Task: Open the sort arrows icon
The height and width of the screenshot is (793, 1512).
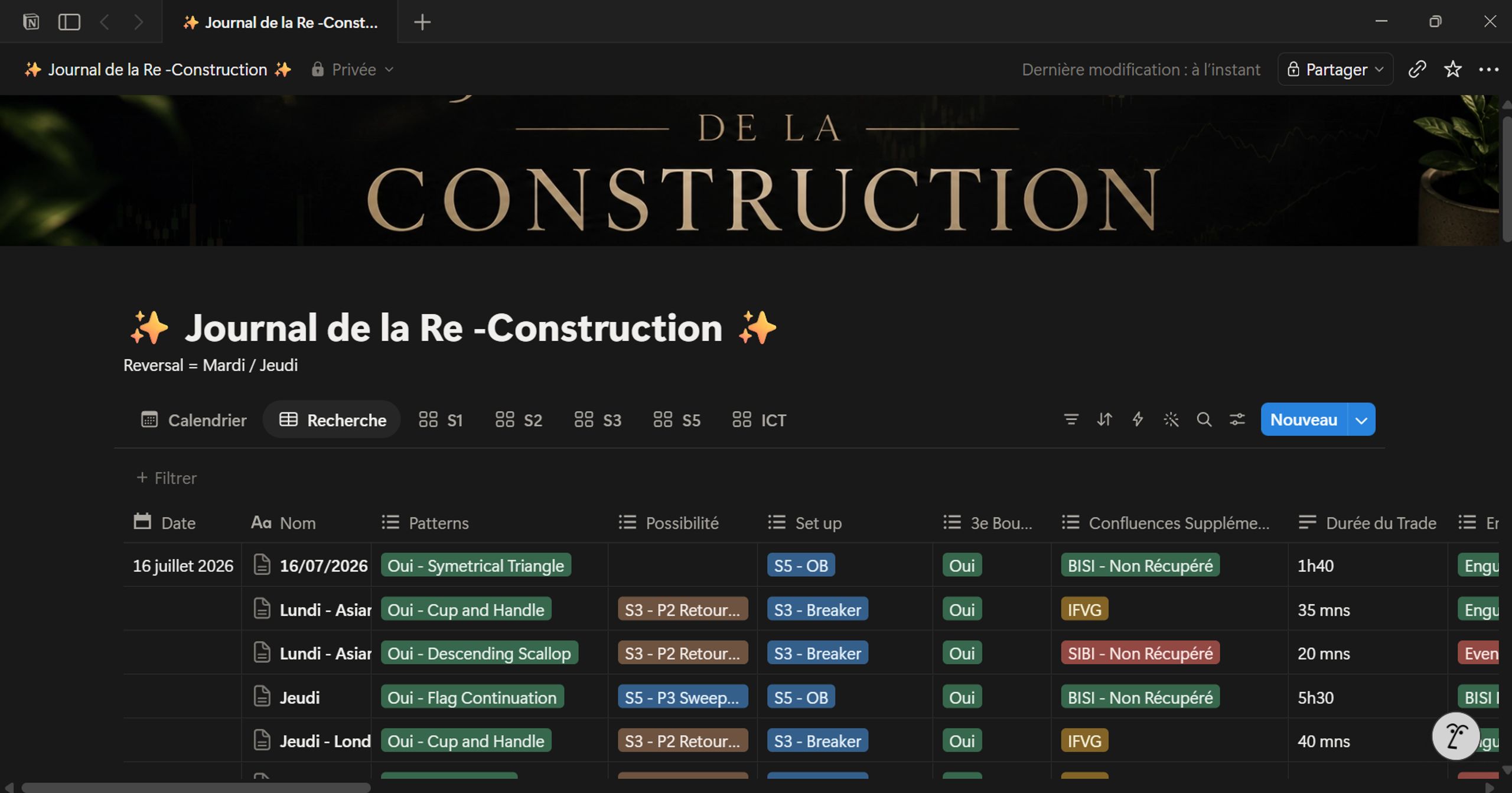Action: [1104, 420]
